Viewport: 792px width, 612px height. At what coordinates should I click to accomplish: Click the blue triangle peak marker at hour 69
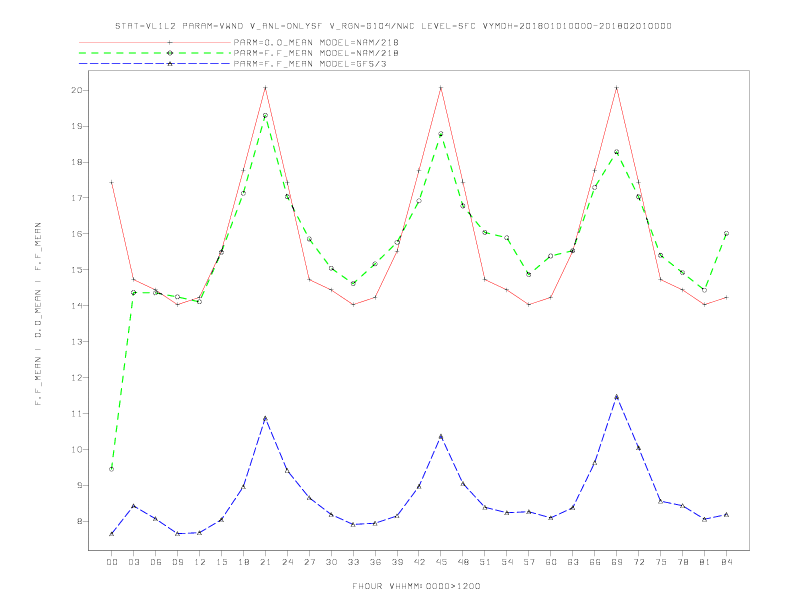coord(617,397)
